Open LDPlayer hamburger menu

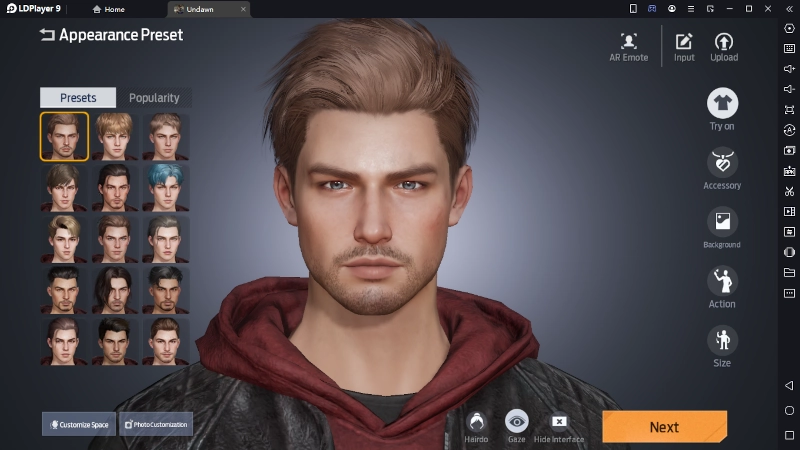tap(691, 9)
